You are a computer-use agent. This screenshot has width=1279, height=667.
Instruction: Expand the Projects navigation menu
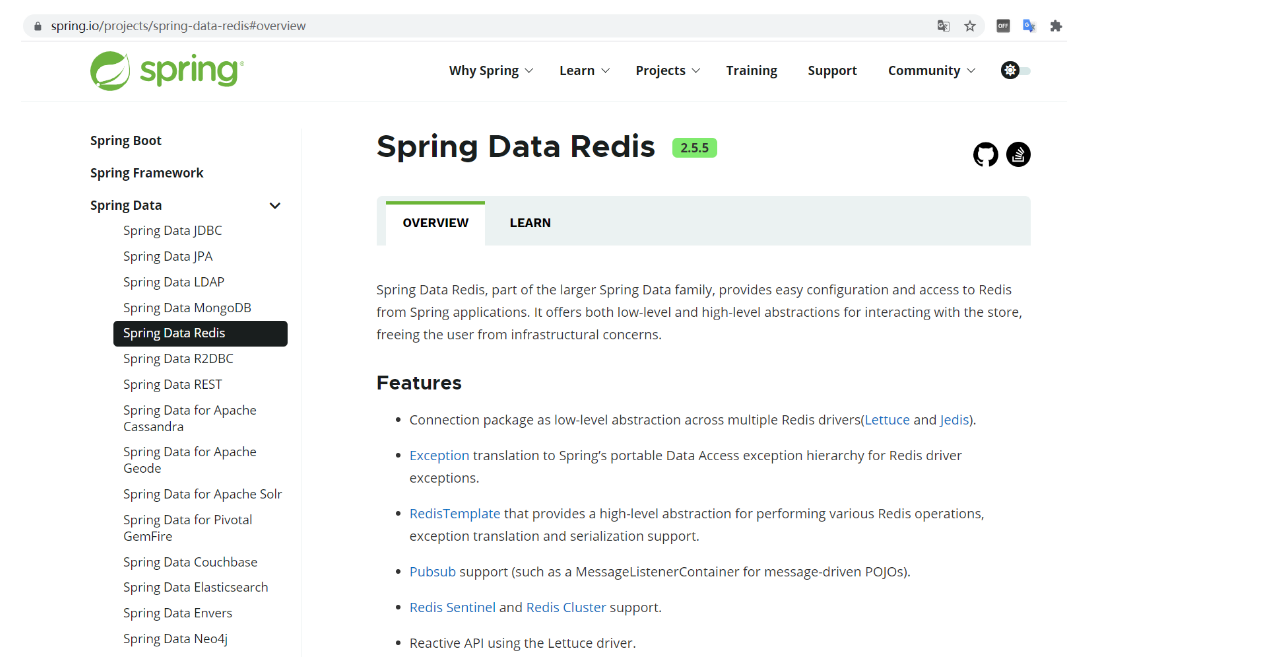pyautogui.click(x=668, y=71)
